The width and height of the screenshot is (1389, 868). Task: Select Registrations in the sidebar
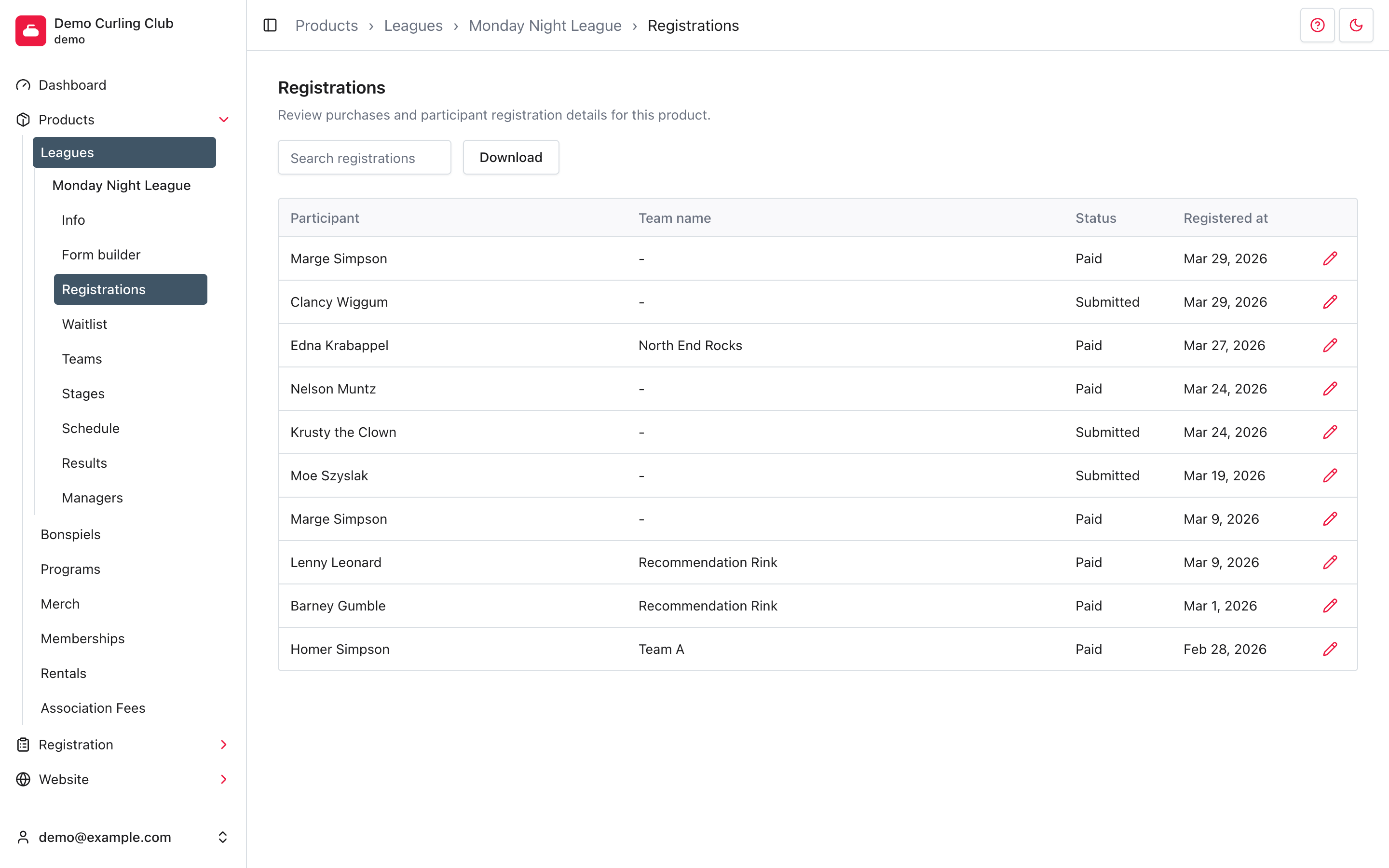pyautogui.click(x=130, y=289)
